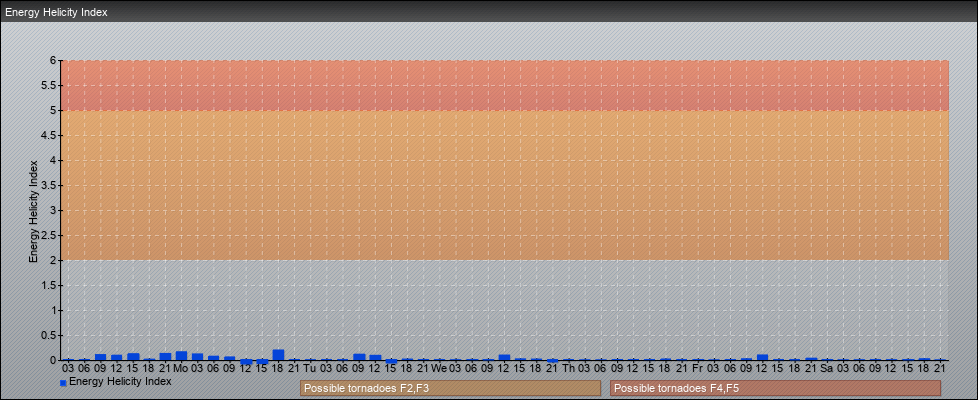Viewport: 978px width, 400px height.
Task: Click the Sa day label on x-axis
Action: pos(827,368)
